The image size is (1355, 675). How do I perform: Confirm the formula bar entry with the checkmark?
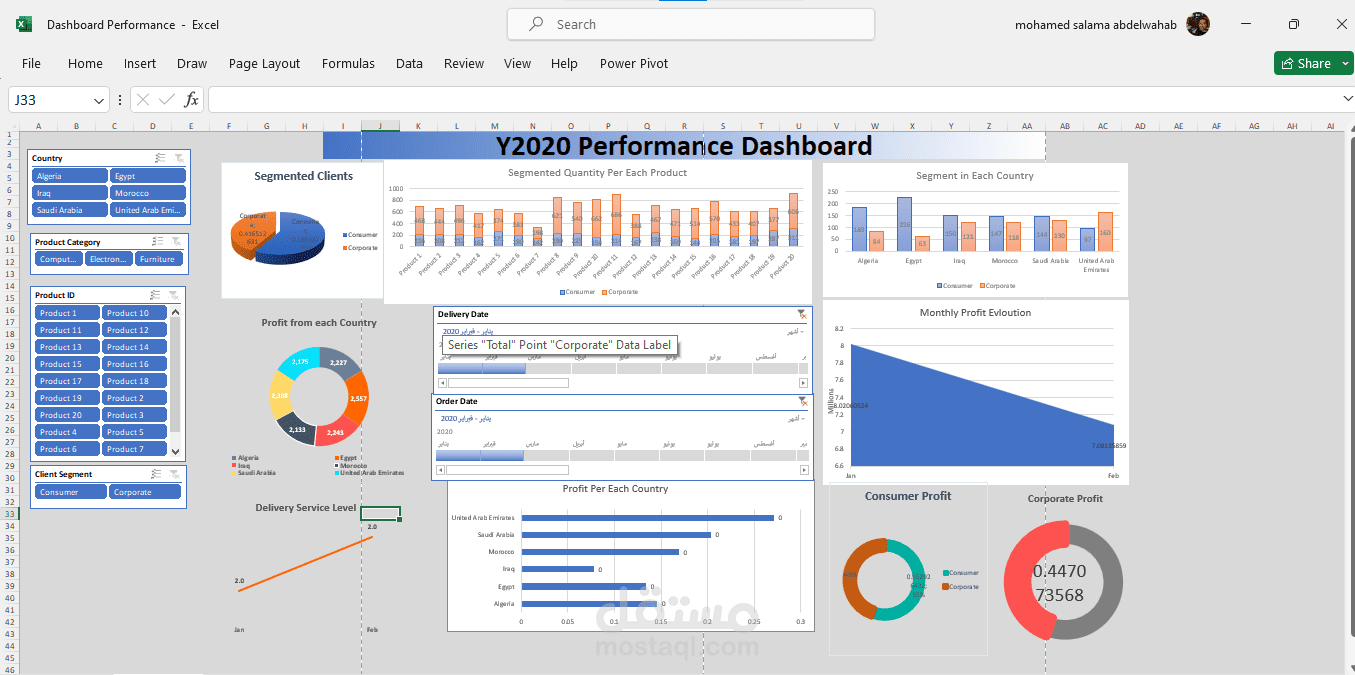(x=167, y=100)
